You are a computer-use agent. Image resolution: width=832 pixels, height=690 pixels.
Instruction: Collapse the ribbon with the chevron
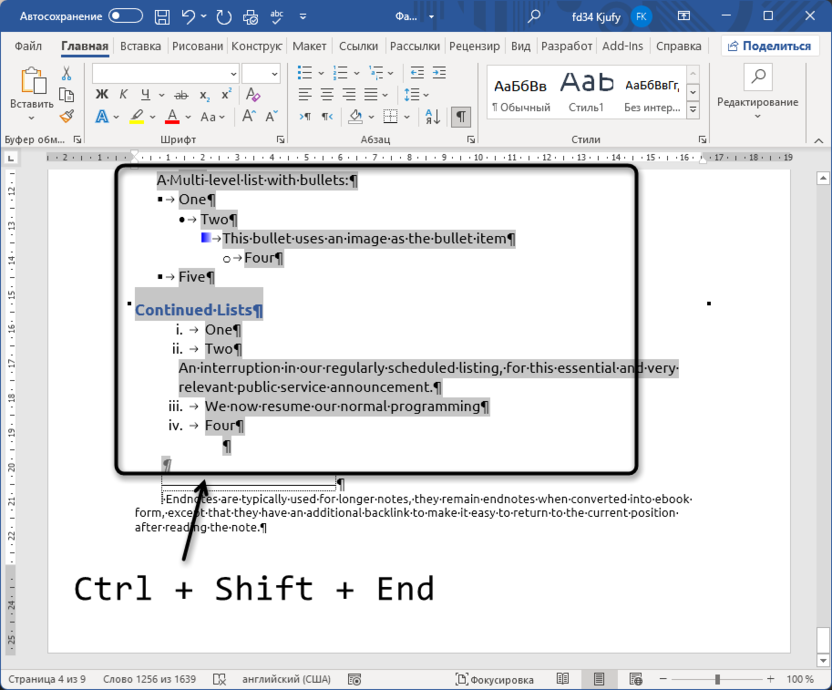coord(819,140)
